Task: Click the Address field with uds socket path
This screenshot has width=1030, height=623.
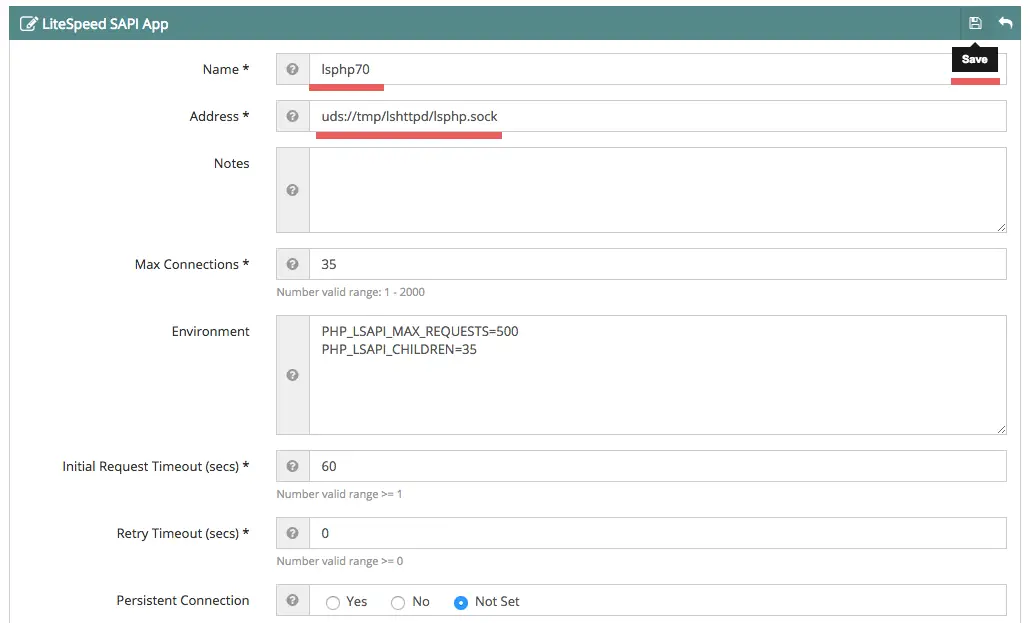Action: [658, 116]
